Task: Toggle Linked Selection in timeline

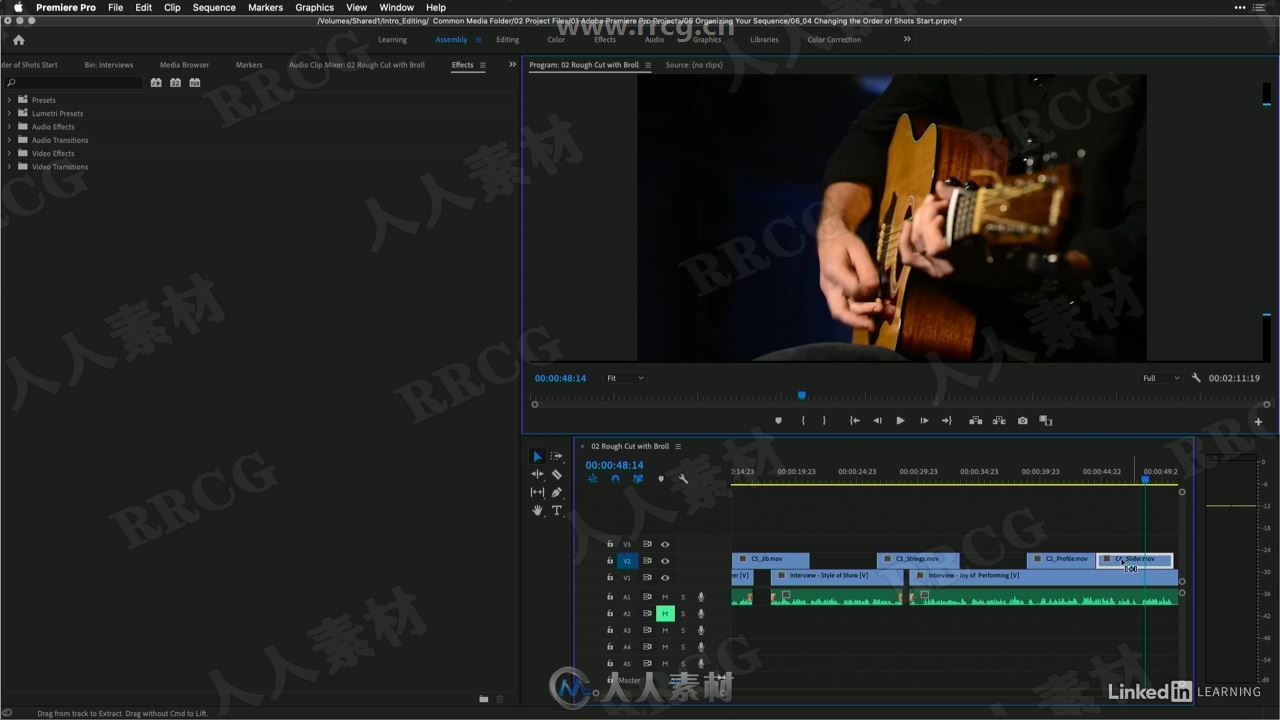Action: pos(637,479)
